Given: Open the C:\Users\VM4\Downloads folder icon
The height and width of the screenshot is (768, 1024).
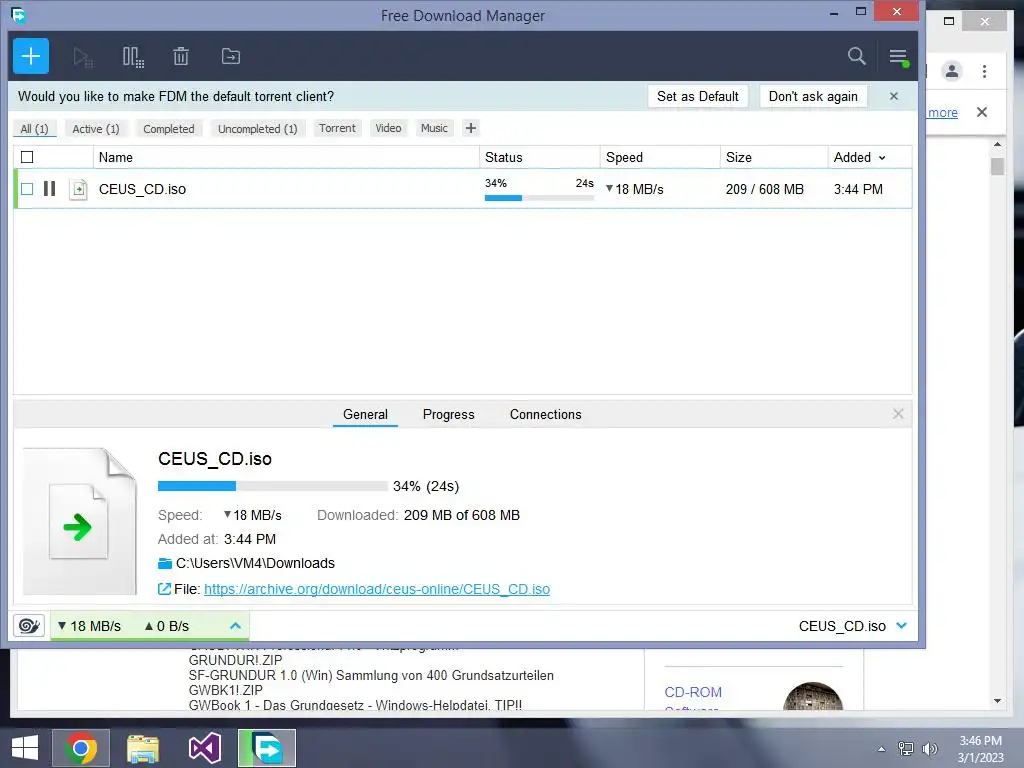Looking at the screenshot, I should [x=165, y=563].
